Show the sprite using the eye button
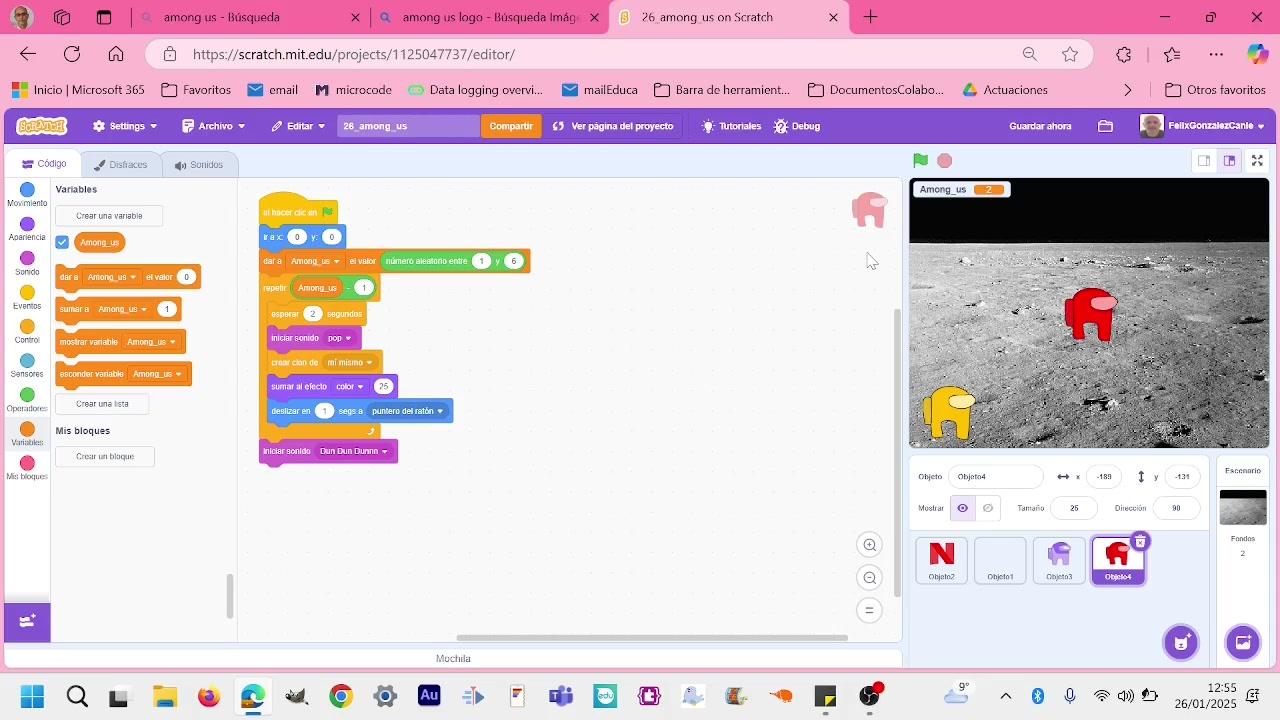 click(963, 508)
